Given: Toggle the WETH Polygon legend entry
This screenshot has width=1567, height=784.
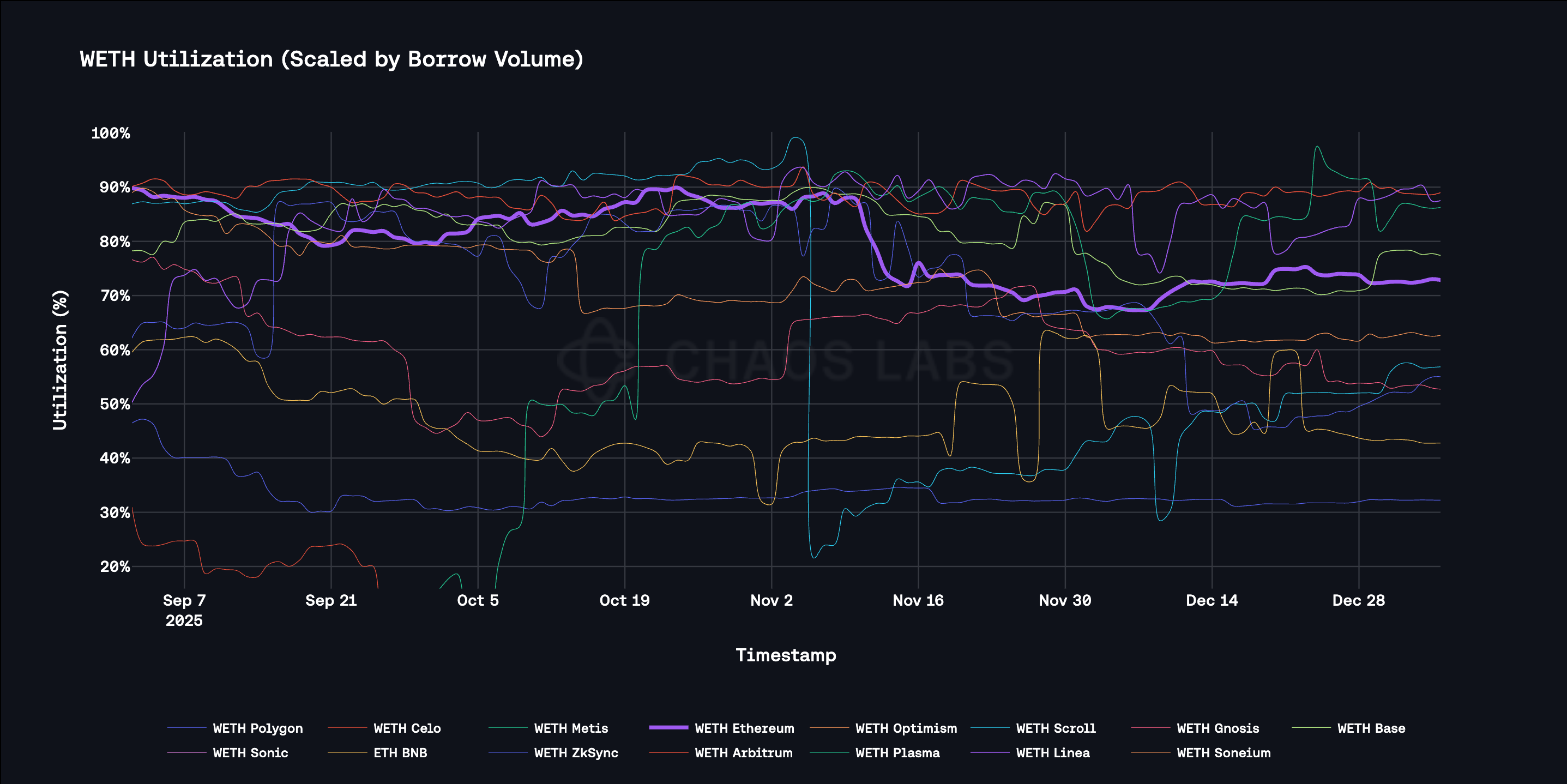Looking at the screenshot, I should (x=257, y=728).
